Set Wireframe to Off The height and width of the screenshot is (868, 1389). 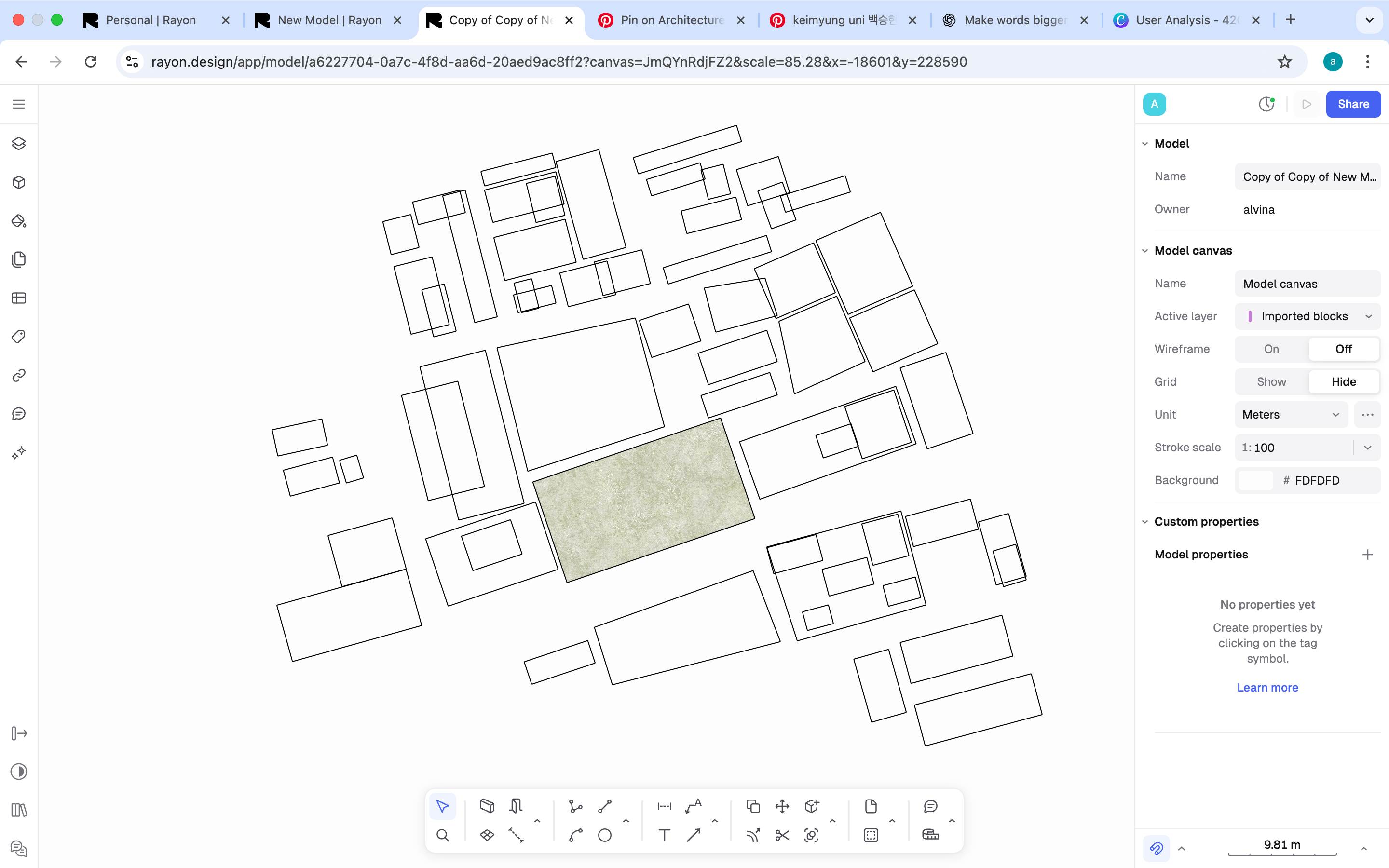pos(1343,349)
